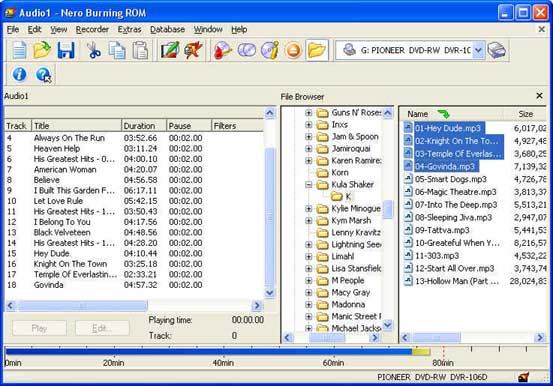Start the burn compilation icon
Image resolution: width=553 pixels, height=386 pixels.
tap(223, 50)
